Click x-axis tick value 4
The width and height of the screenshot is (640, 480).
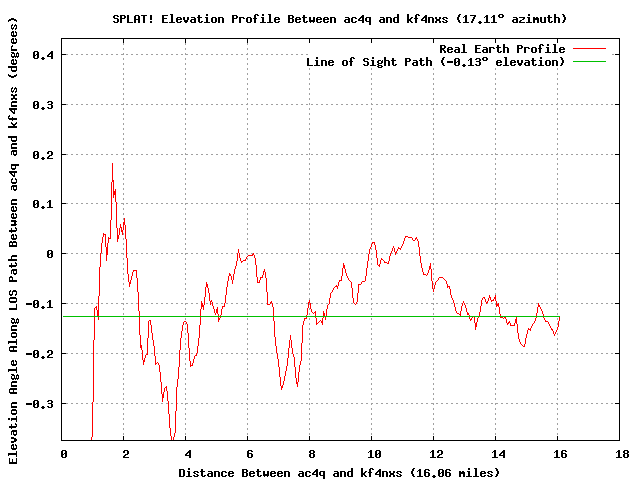pyautogui.click(x=188, y=454)
